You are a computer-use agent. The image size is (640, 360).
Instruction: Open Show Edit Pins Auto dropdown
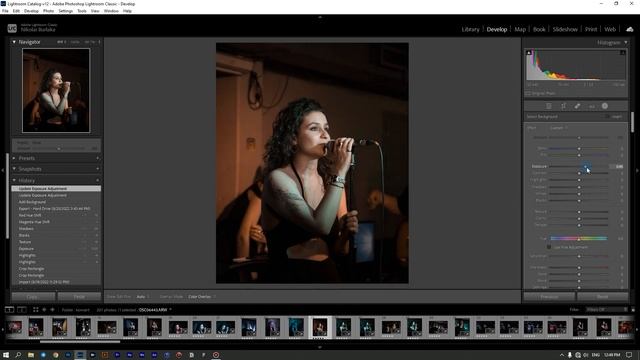click(142, 297)
